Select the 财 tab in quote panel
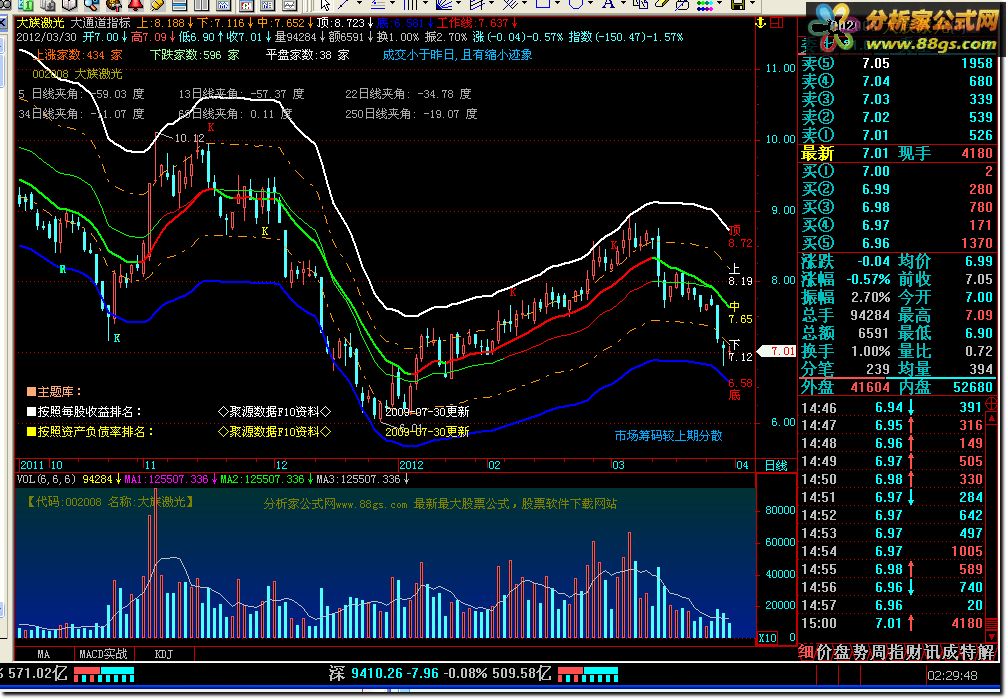Screen dimensions: 1008x699 (914, 652)
